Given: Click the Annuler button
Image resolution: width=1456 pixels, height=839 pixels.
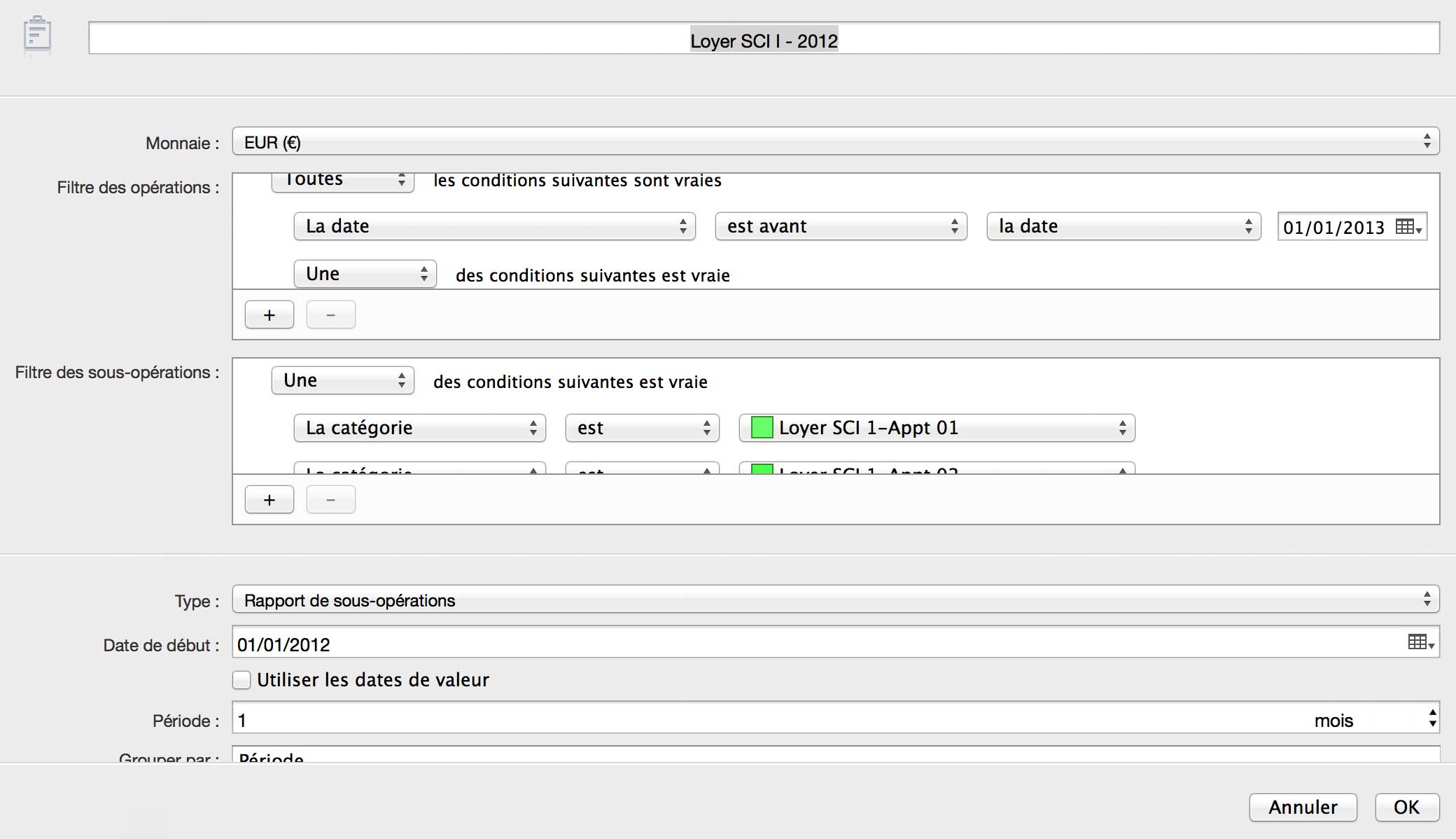Looking at the screenshot, I should (1303, 807).
